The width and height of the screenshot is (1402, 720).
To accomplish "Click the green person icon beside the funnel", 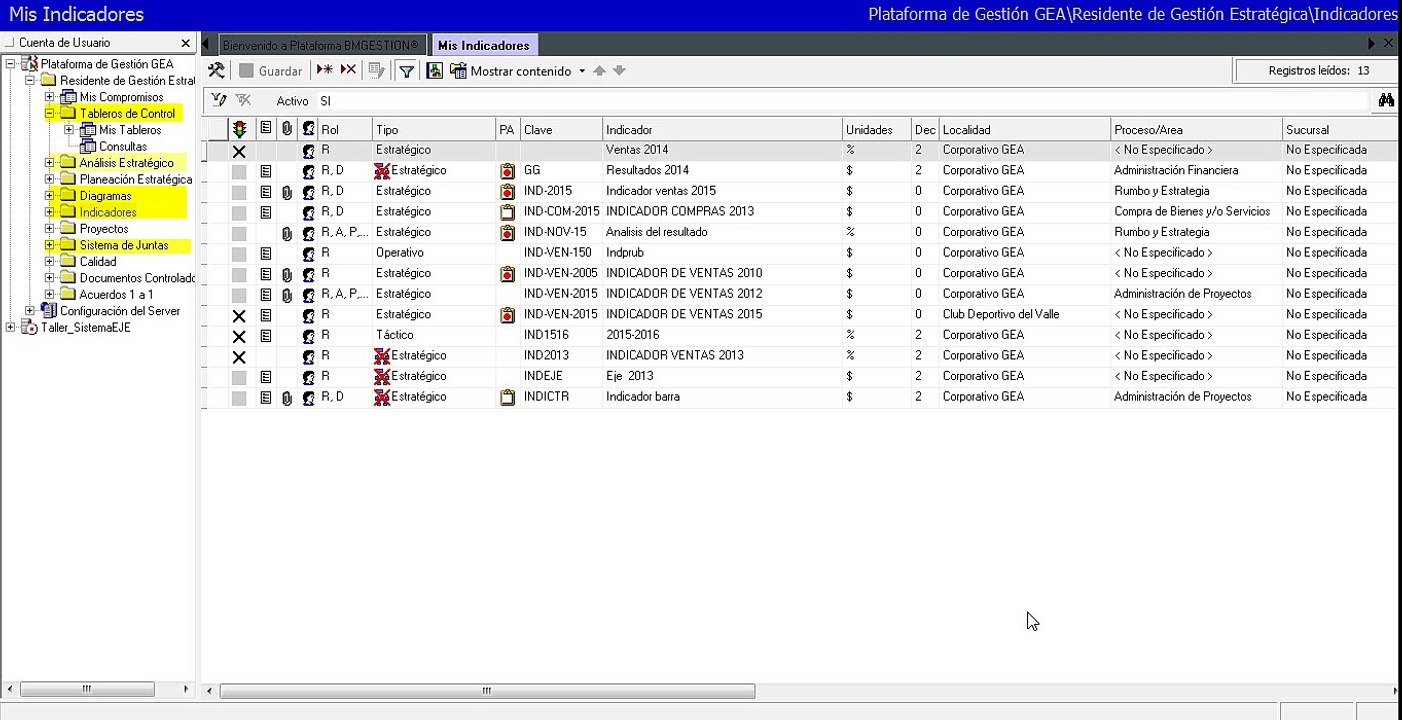I will tap(434, 71).
